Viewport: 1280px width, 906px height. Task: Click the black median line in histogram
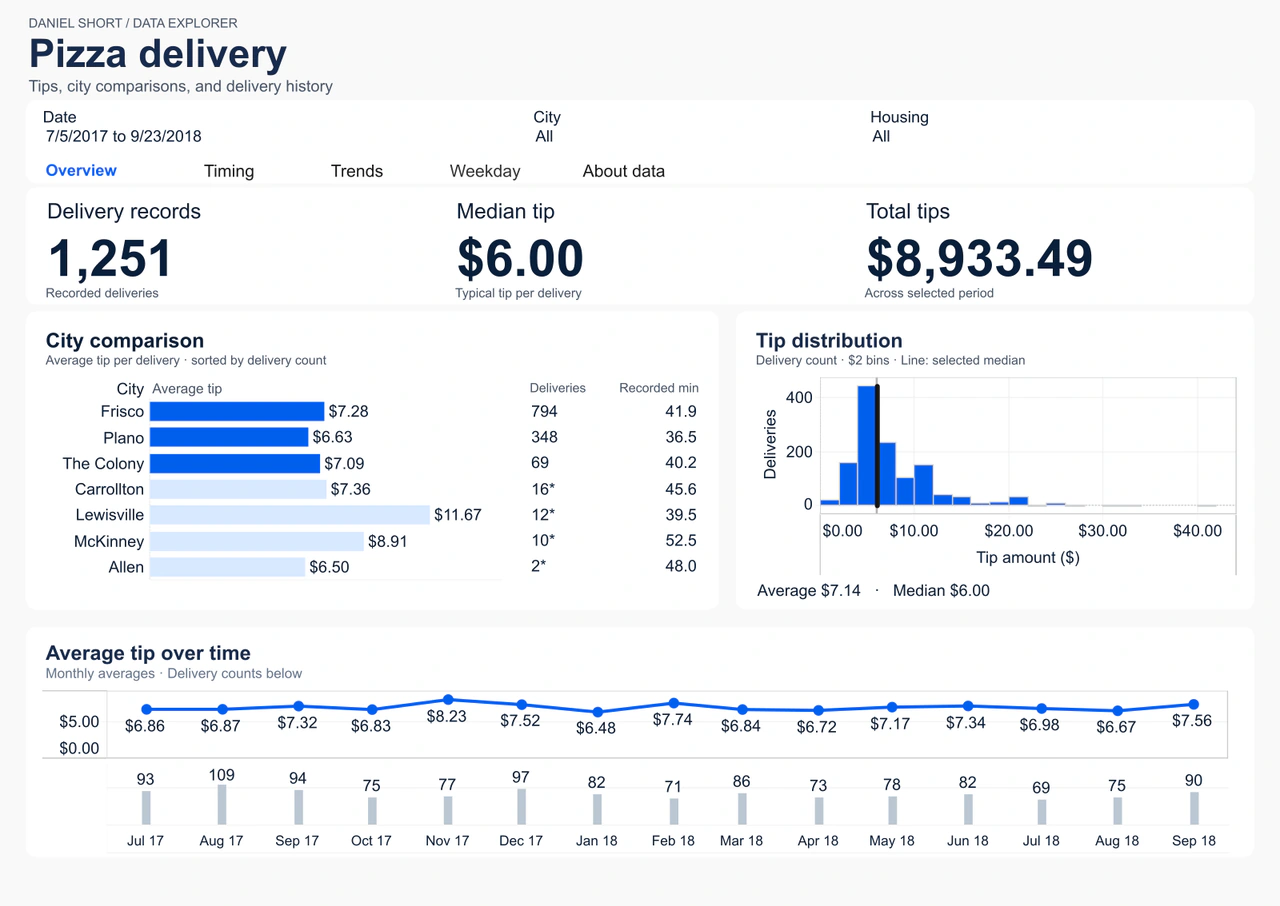(x=877, y=445)
